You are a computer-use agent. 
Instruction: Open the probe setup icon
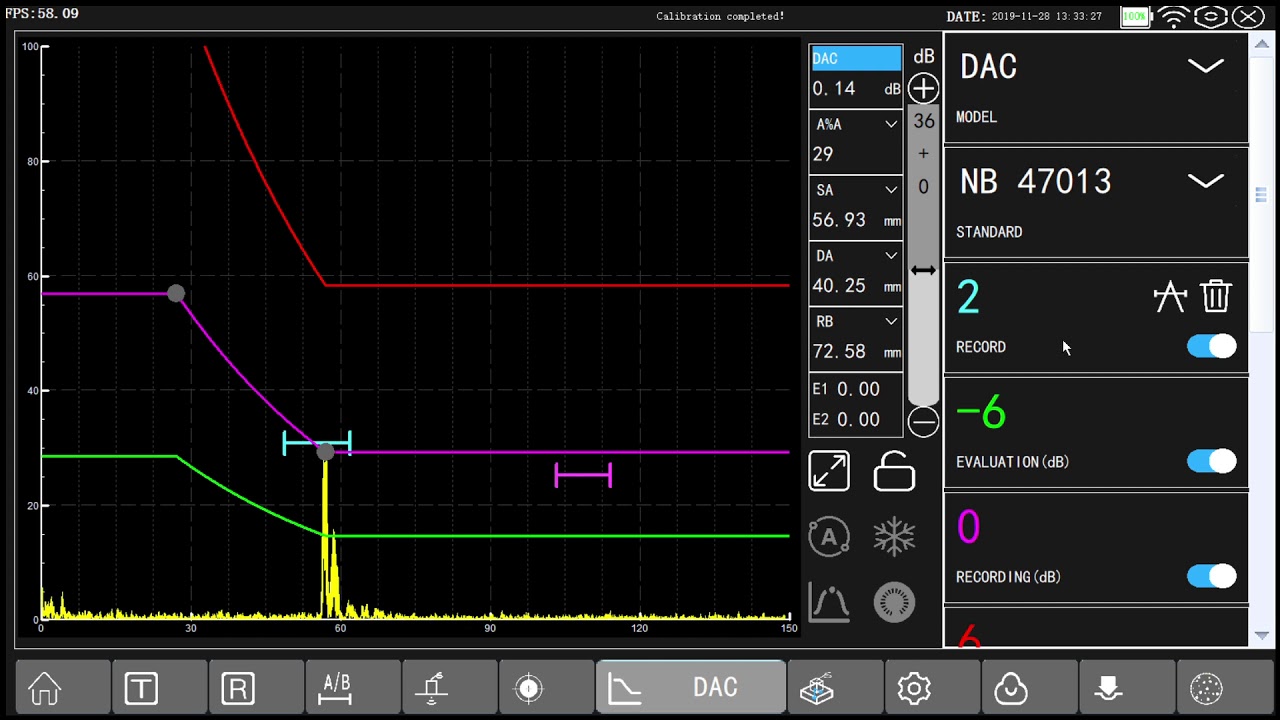point(432,688)
